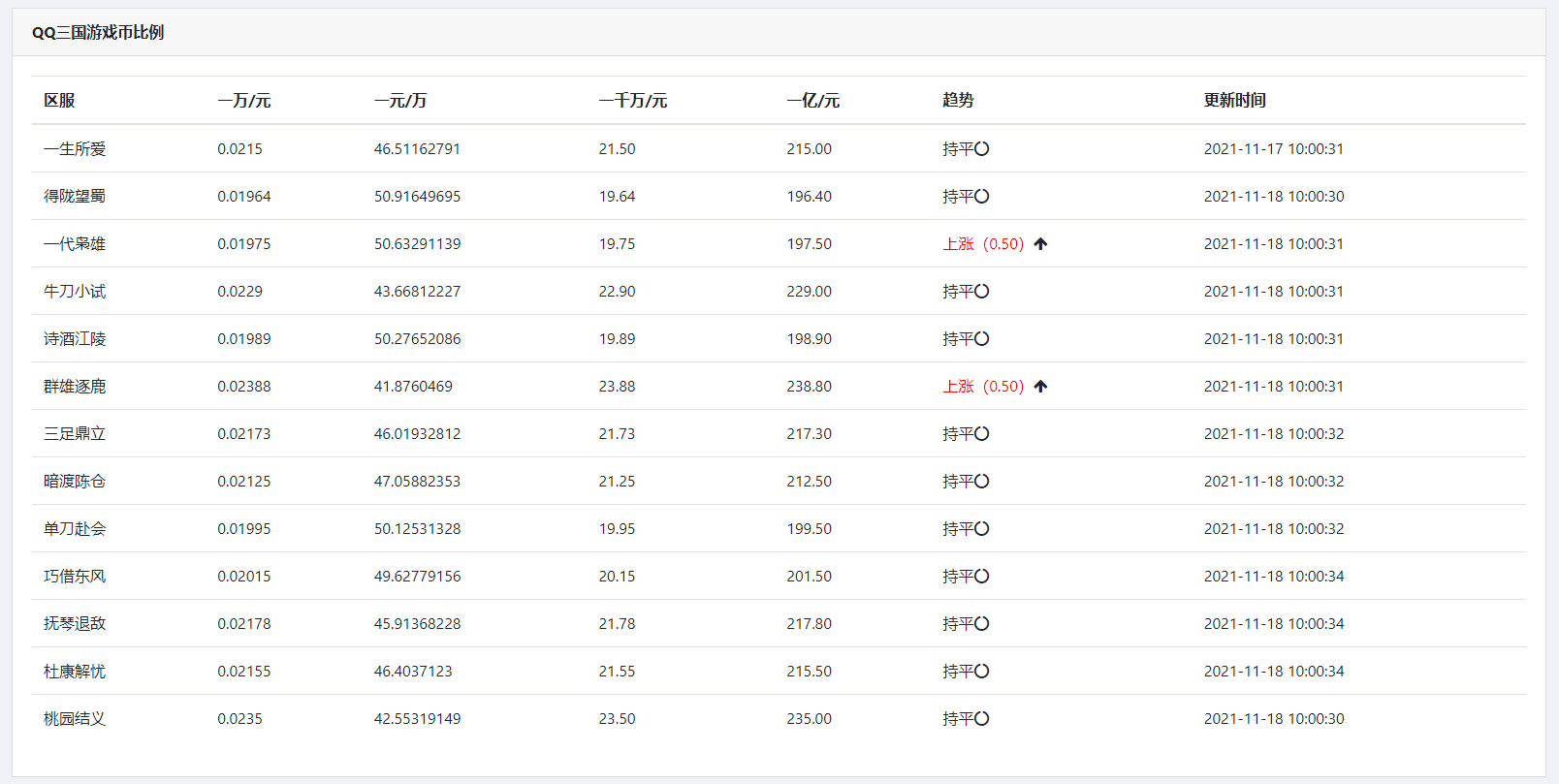Click the 一万/元 column header
Image resolution: width=1559 pixels, height=784 pixels.
pos(244,101)
